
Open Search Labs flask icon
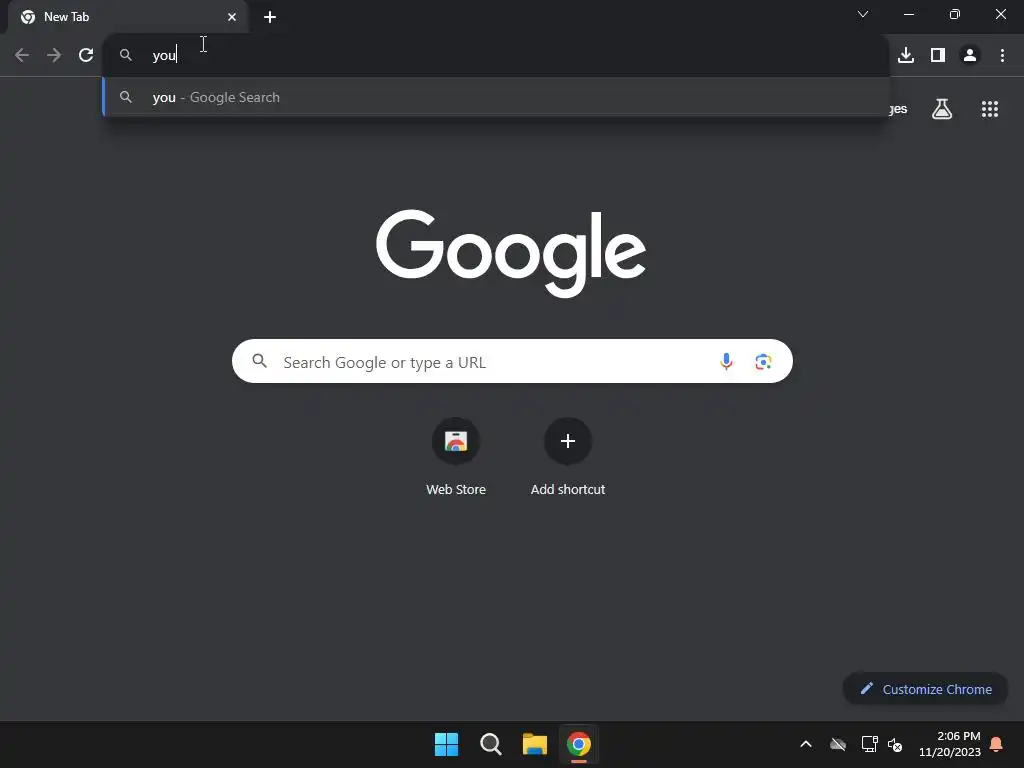pos(942,109)
